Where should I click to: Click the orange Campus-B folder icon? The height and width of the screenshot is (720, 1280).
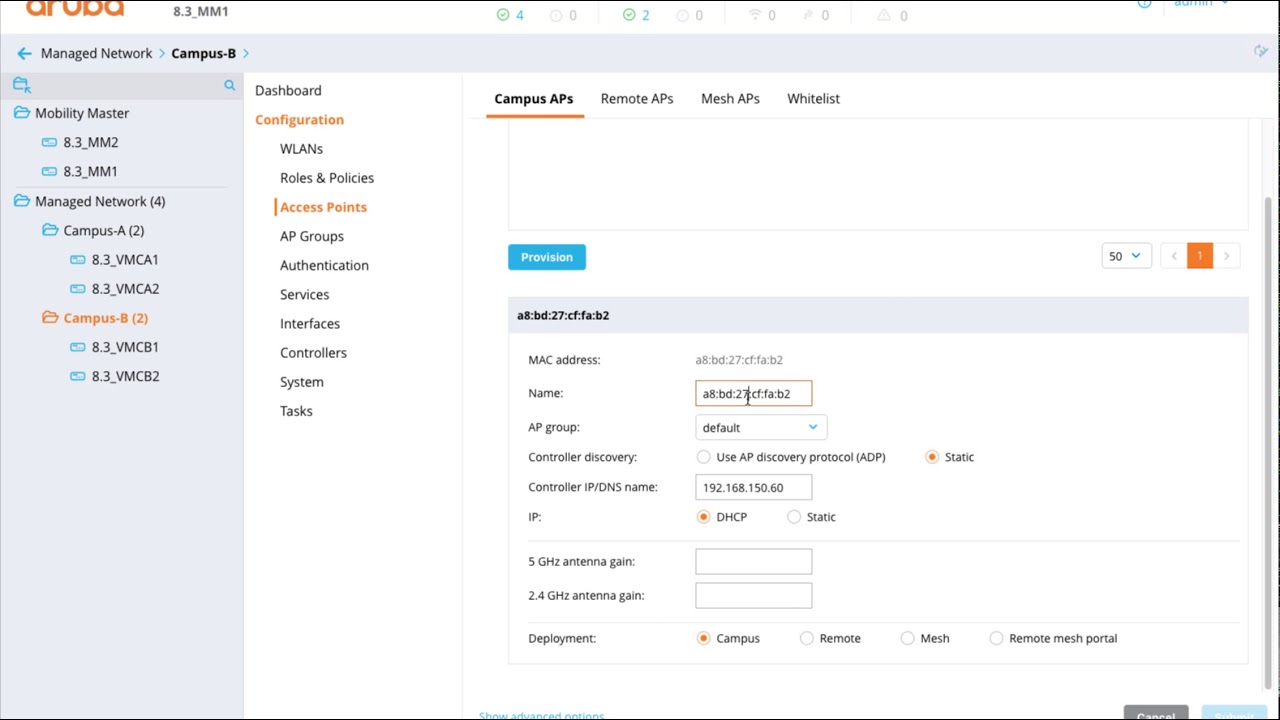coord(50,317)
